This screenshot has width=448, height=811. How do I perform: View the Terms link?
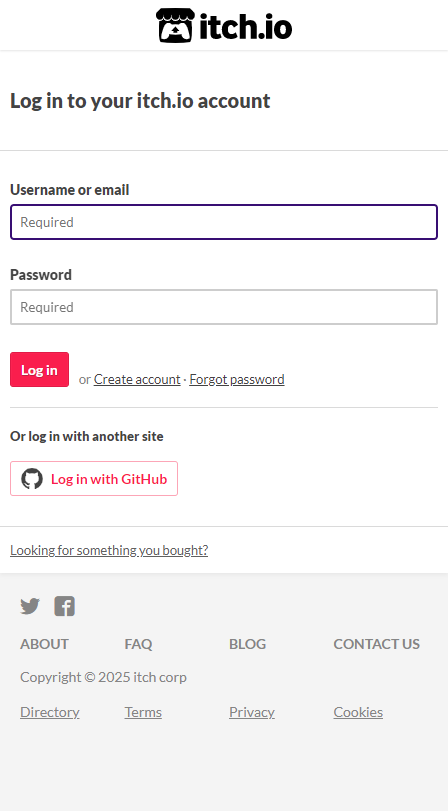(x=143, y=712)
